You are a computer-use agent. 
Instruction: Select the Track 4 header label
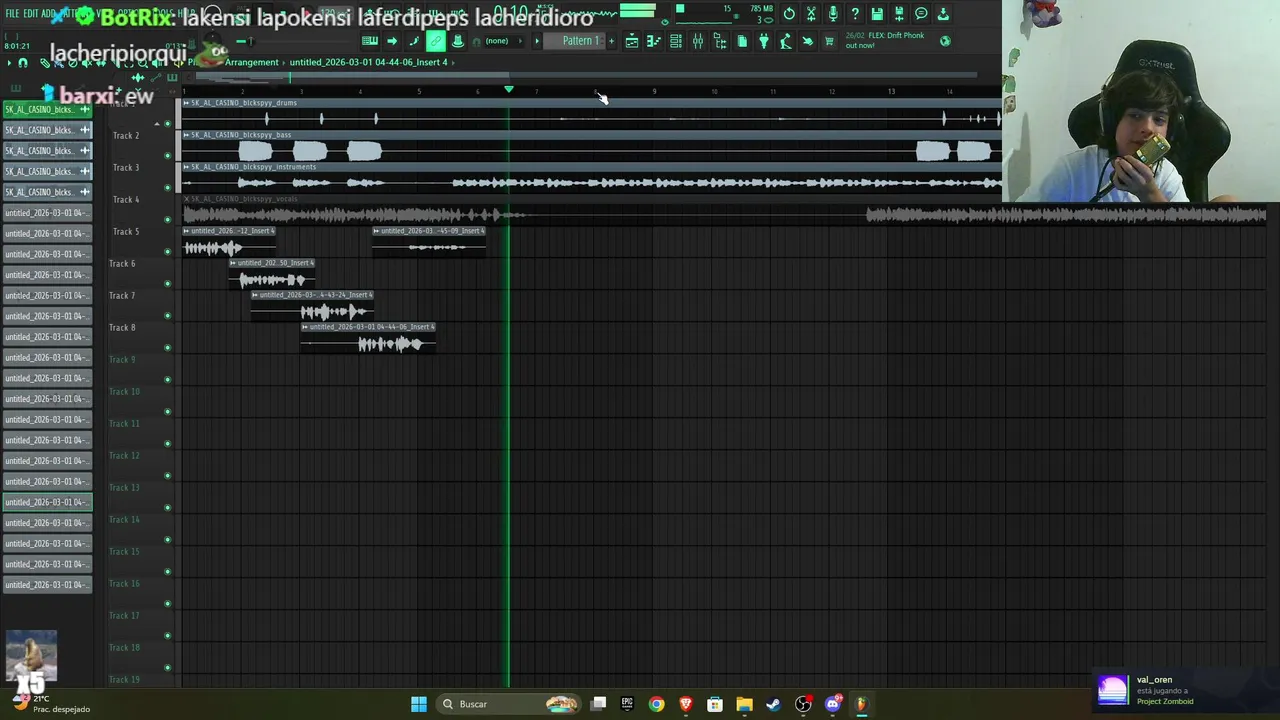click(x=126, y=199)
